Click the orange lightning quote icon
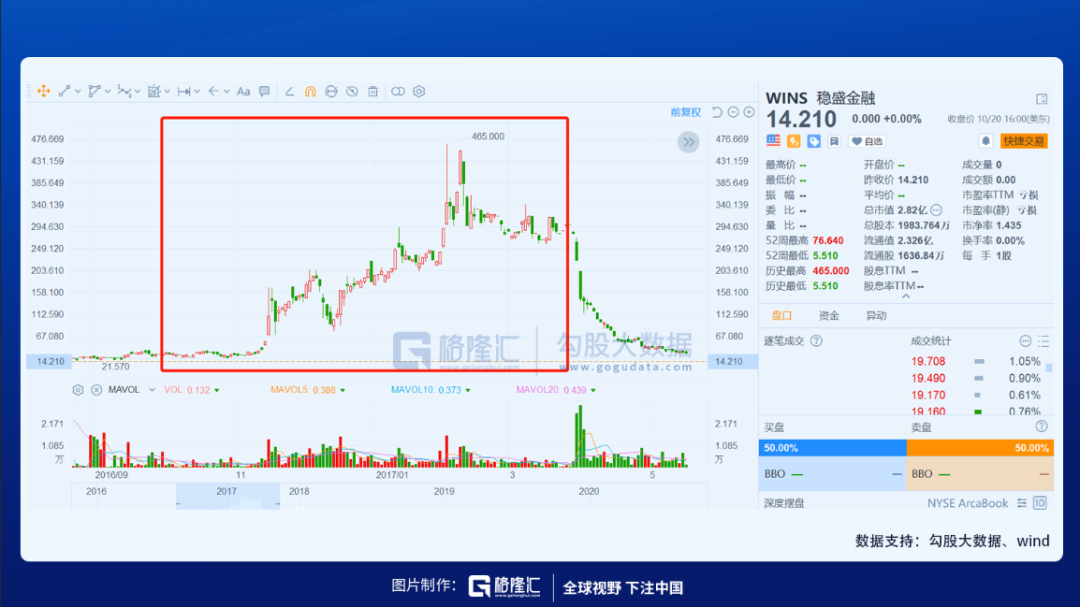 point(793,141)
